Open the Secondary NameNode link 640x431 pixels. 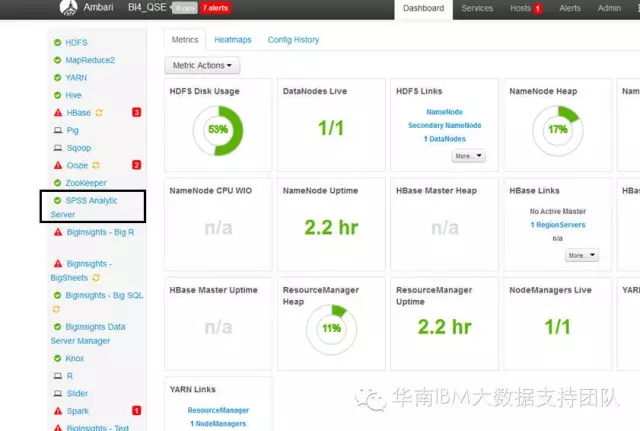pos(444,125)
